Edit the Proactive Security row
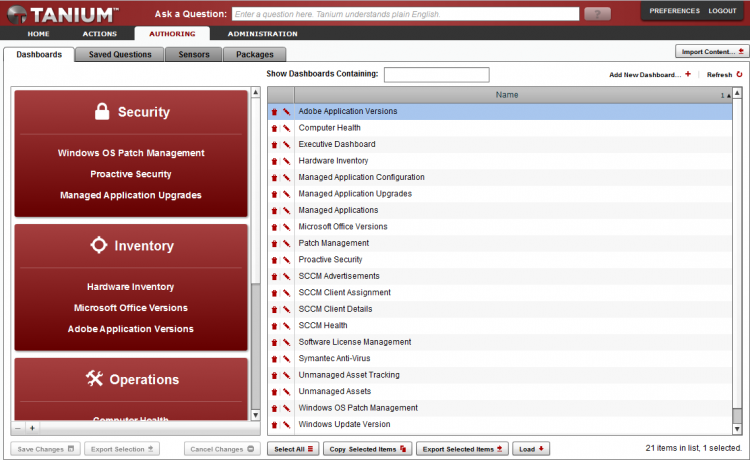The image size is (750, 460). [286, 260]
